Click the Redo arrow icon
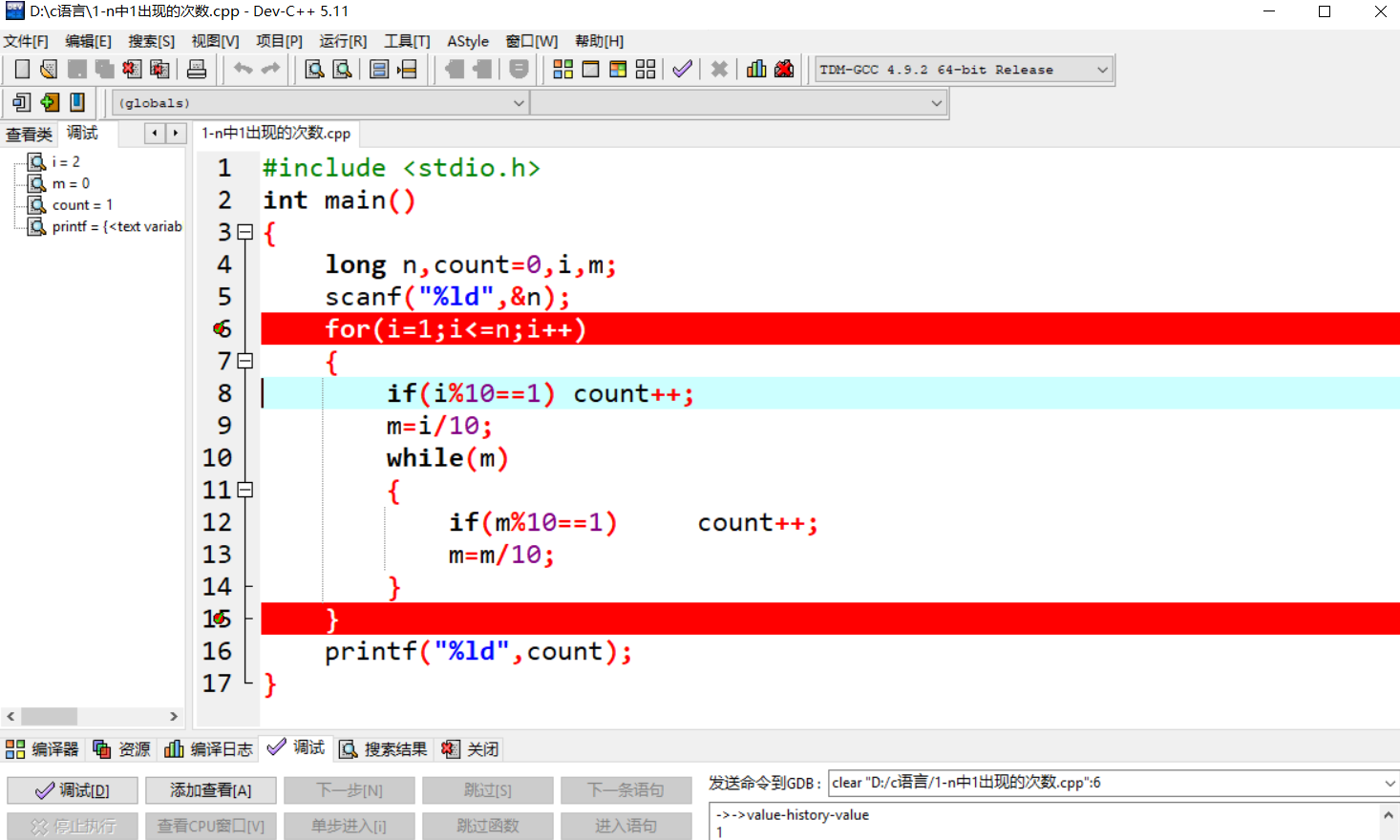The width and height of the screenshot is (1400, 840). (271, 69)
